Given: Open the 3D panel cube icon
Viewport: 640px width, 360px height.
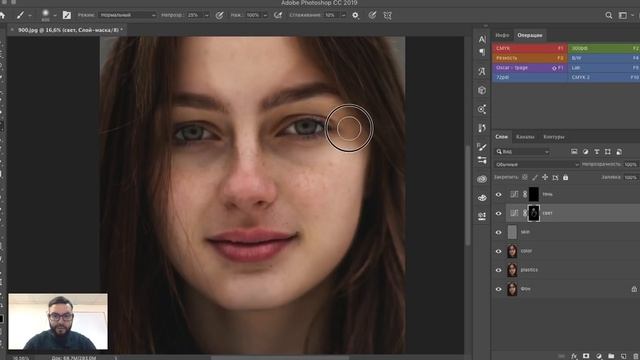Looking at the screenshot, I should point(482,90).
